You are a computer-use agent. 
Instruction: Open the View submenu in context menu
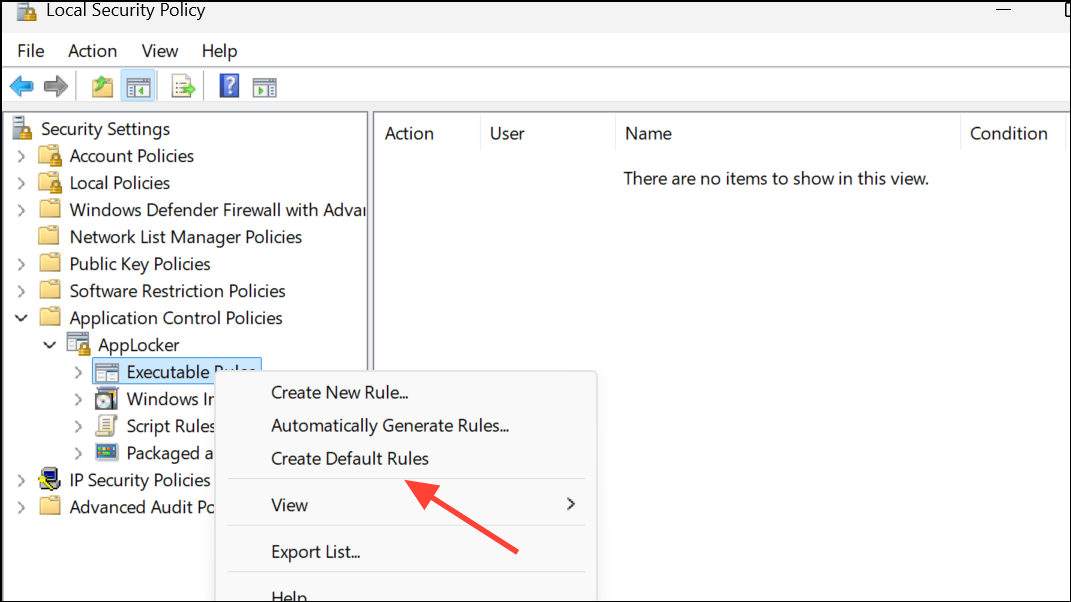[x=406, y=505]
